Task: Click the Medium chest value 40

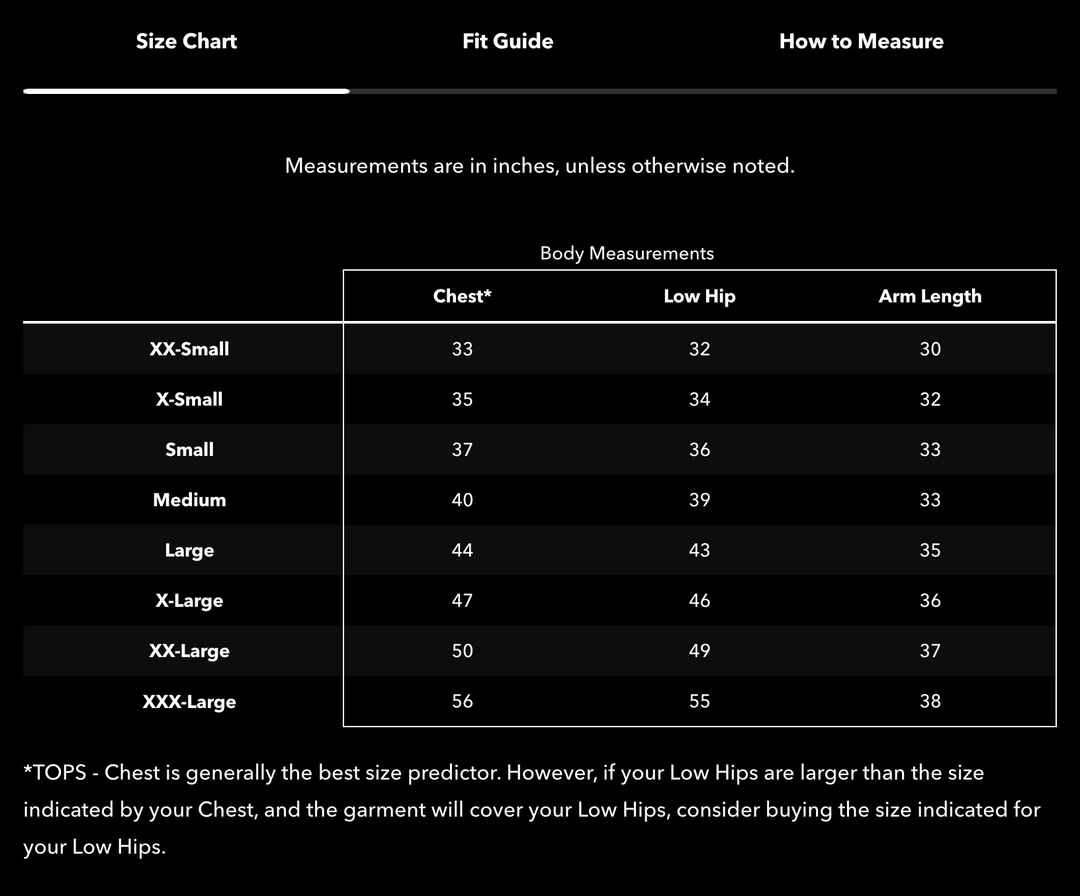Action: click(462, 499)
